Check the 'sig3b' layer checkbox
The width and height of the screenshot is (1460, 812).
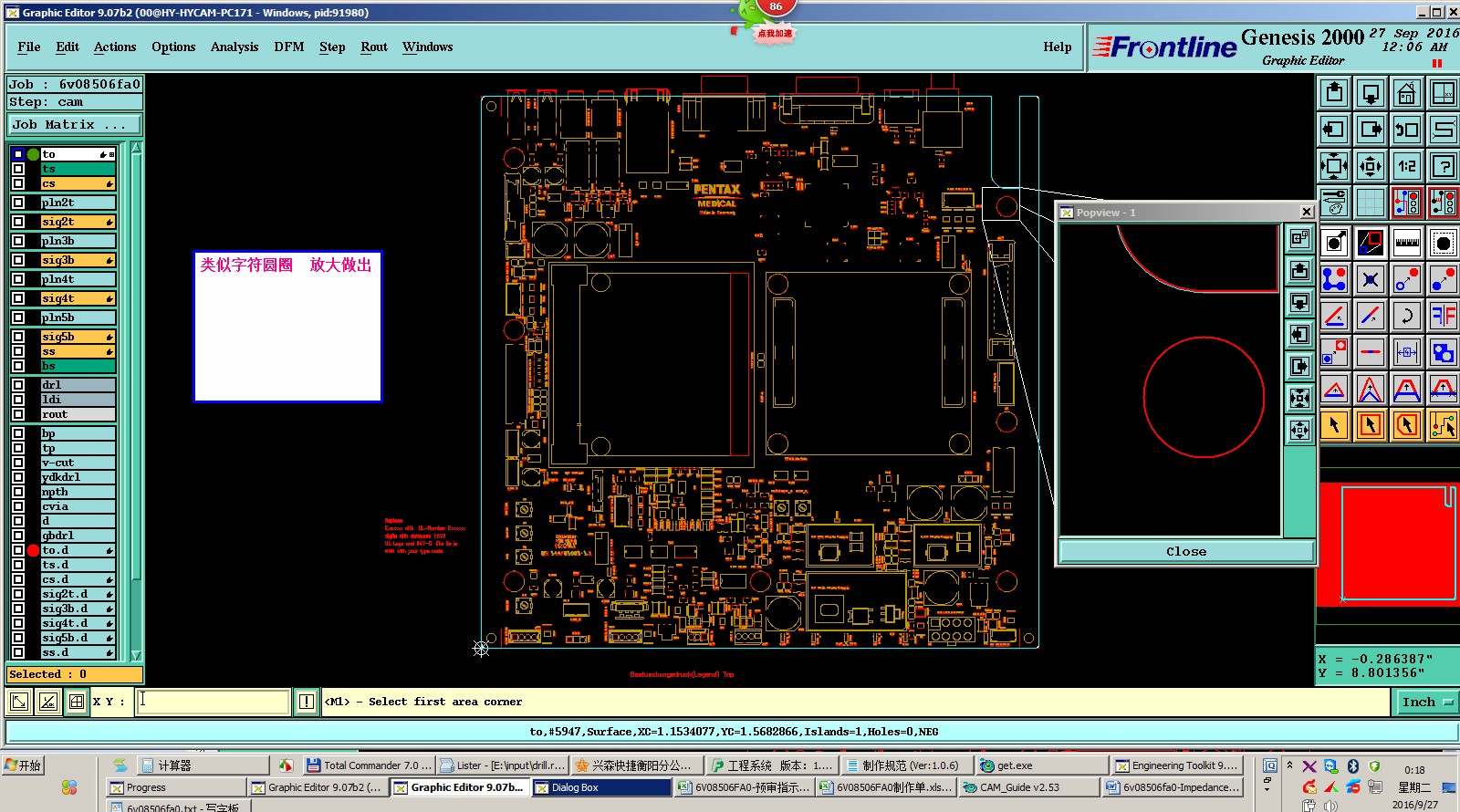(18, 260)
